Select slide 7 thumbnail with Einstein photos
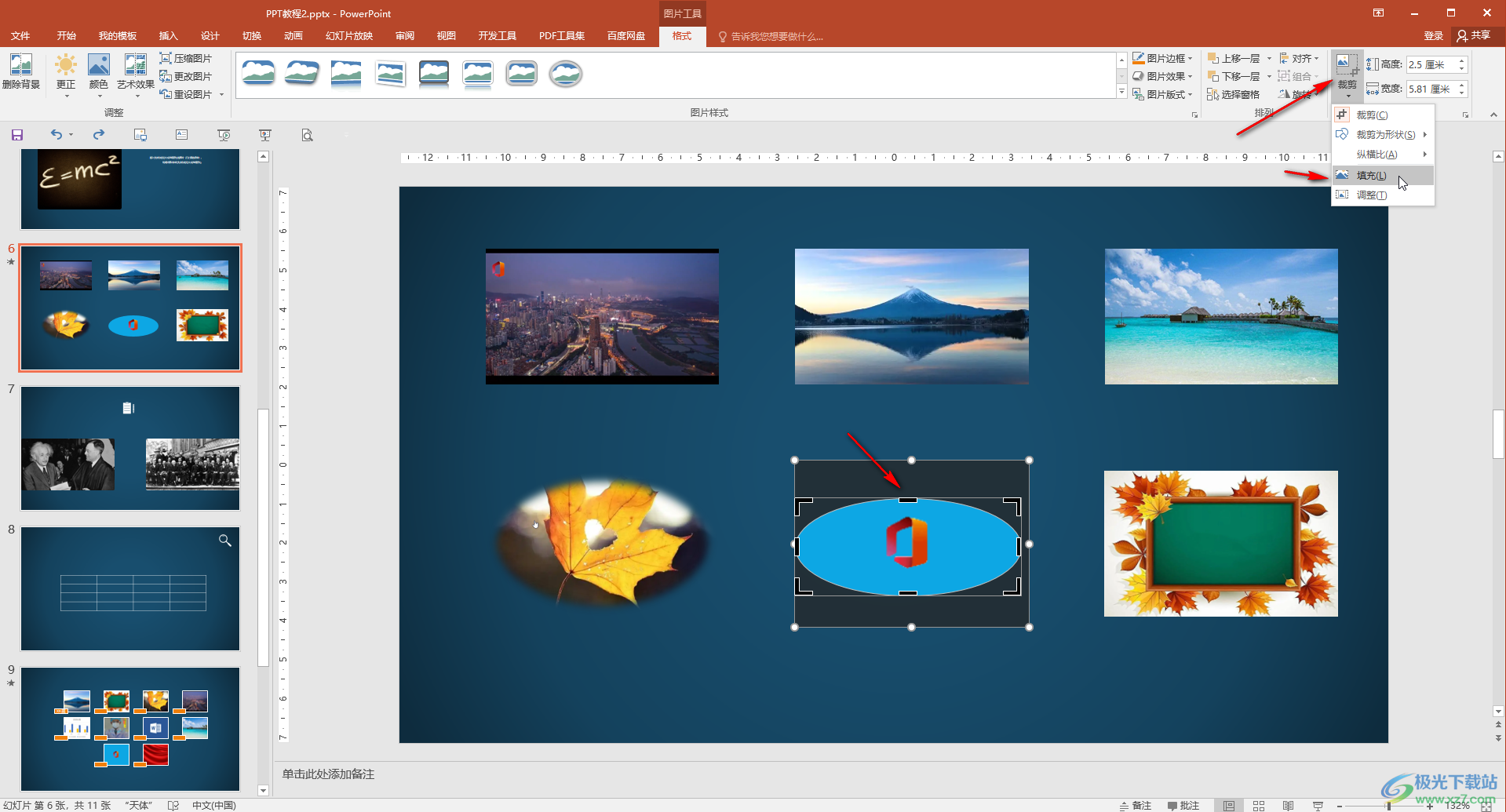This screenshot has height=812, width=1506. click(x=130, y=448)
